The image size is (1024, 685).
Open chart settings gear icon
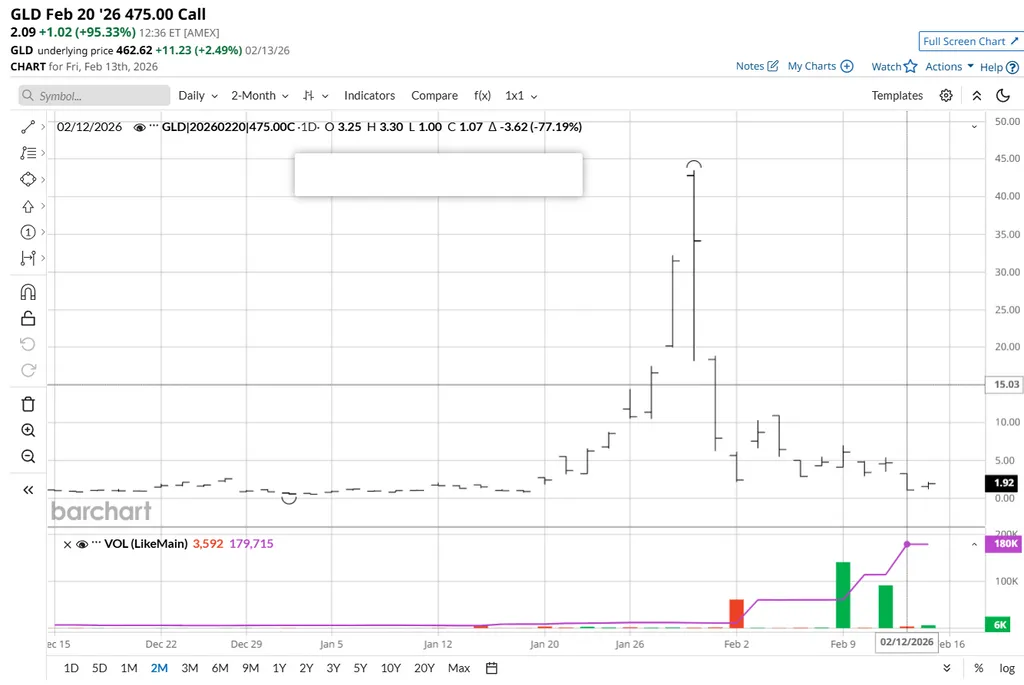[x=946, y=96]
